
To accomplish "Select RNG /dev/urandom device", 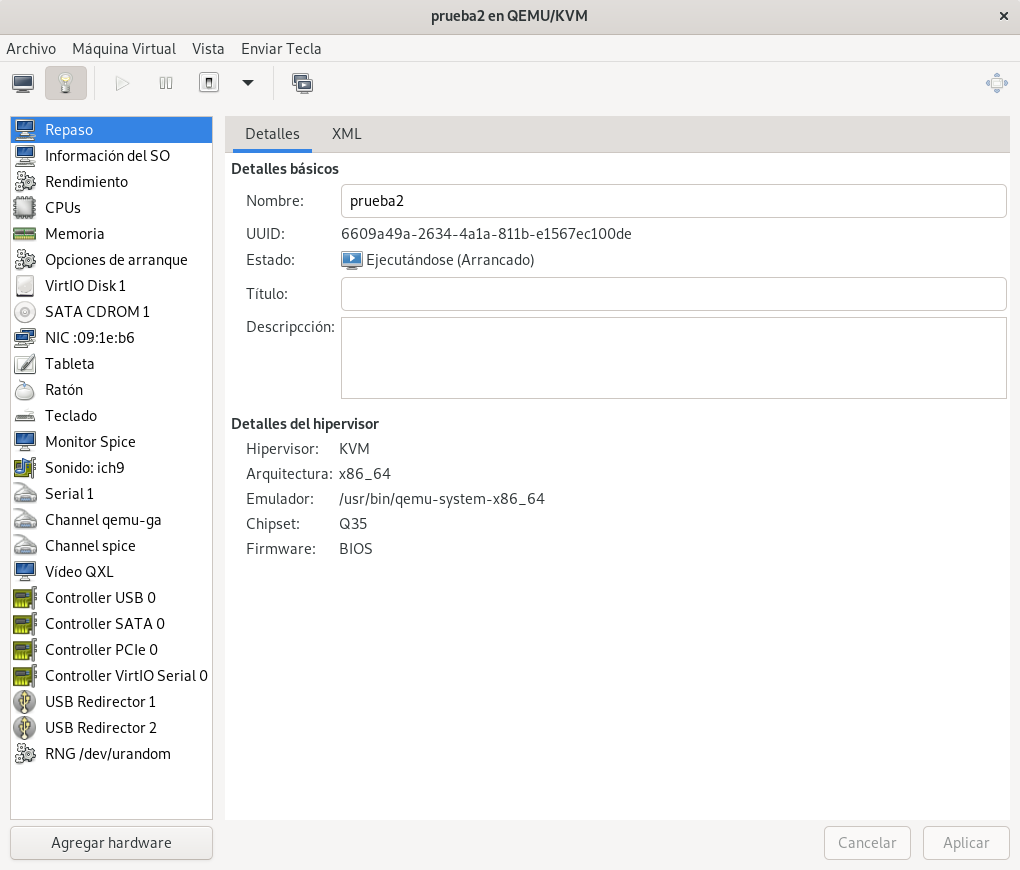I will [111, 754].
